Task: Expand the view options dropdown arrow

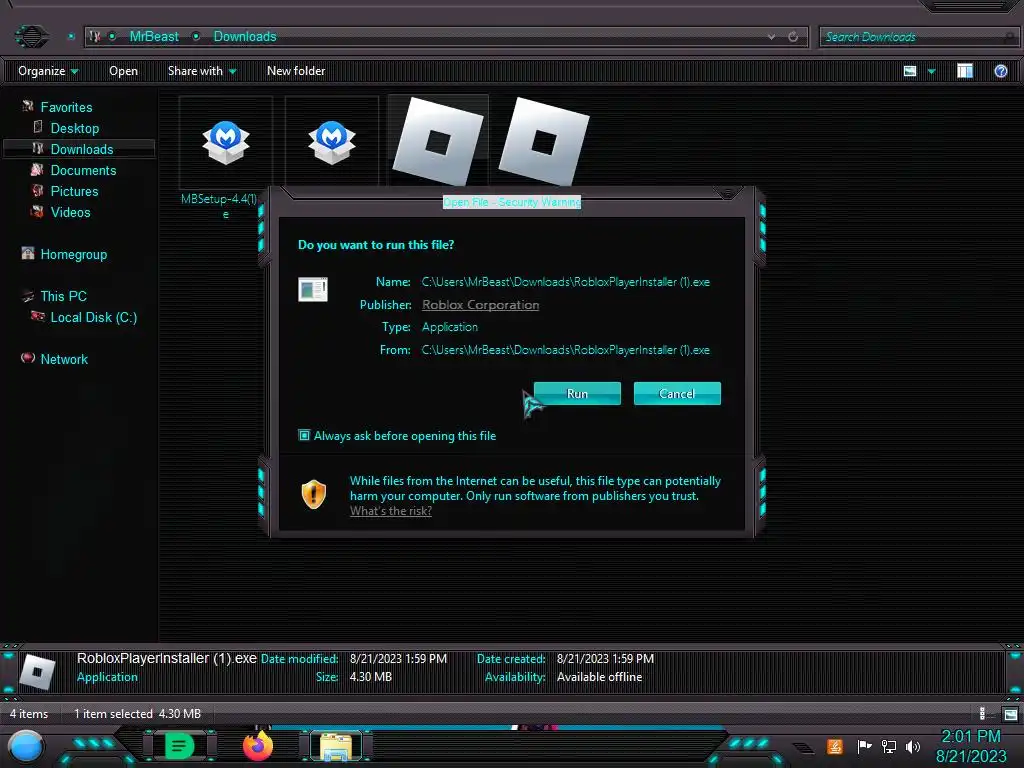Action: pyautogui.click(x=931, y=71)
